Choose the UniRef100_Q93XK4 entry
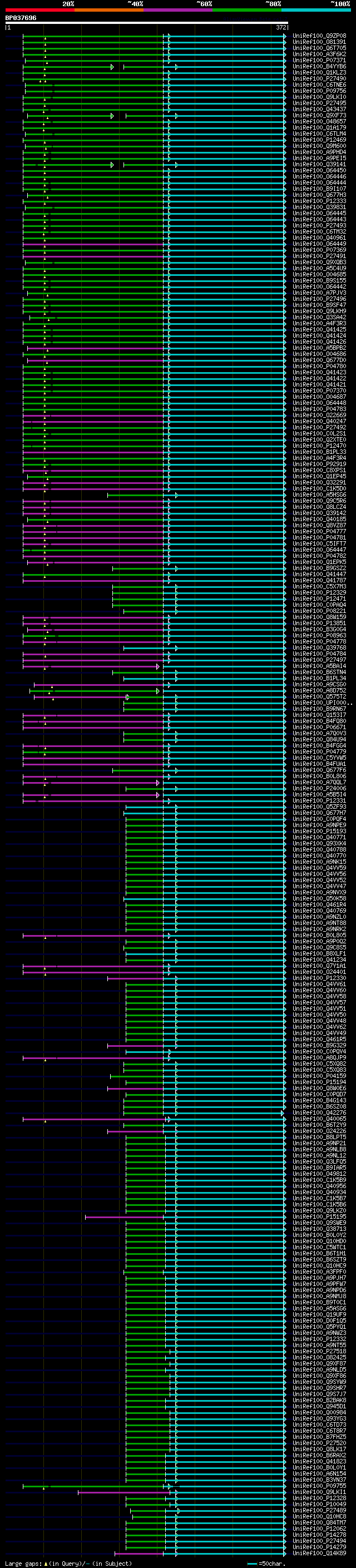The width and height of the screenshot is (356, 1568). (x=319, y=843)
